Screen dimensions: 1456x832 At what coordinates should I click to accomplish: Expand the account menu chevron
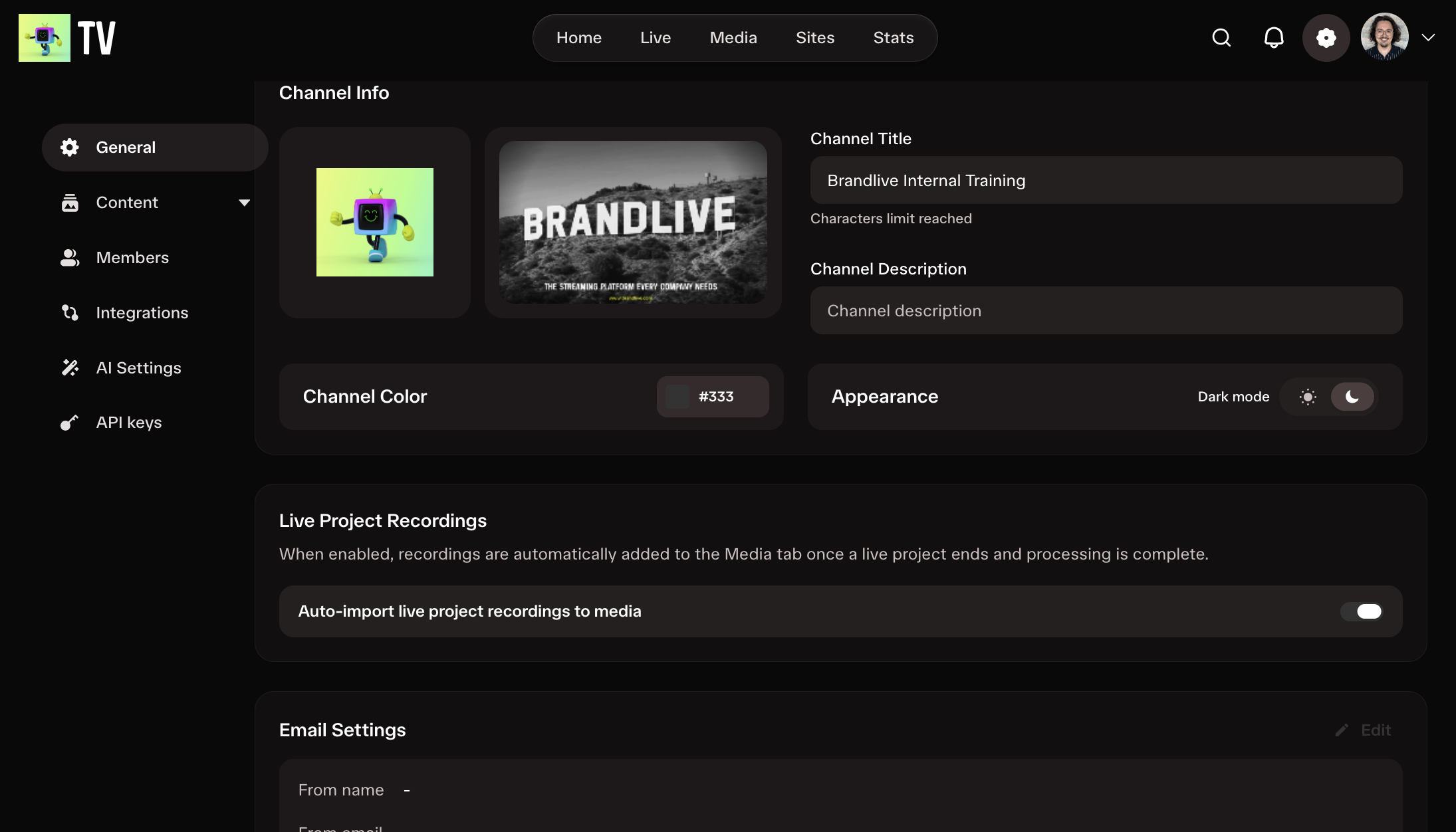(x=1428, y=38)
